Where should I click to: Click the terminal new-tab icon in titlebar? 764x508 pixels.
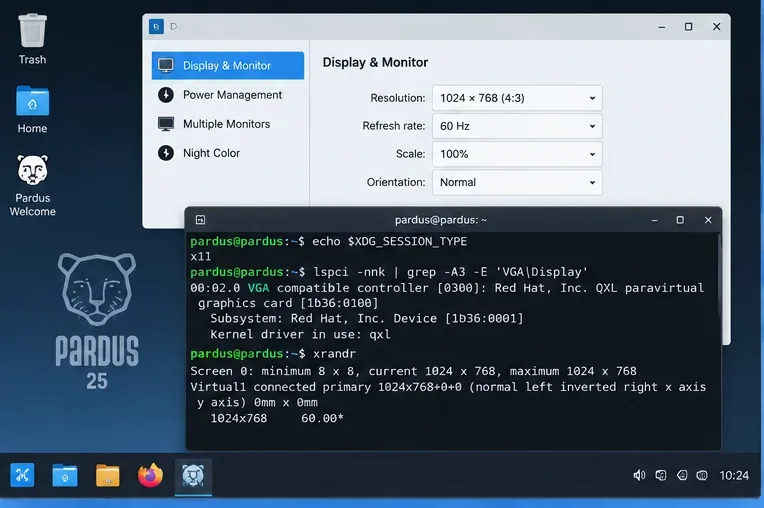coord(200,220)
